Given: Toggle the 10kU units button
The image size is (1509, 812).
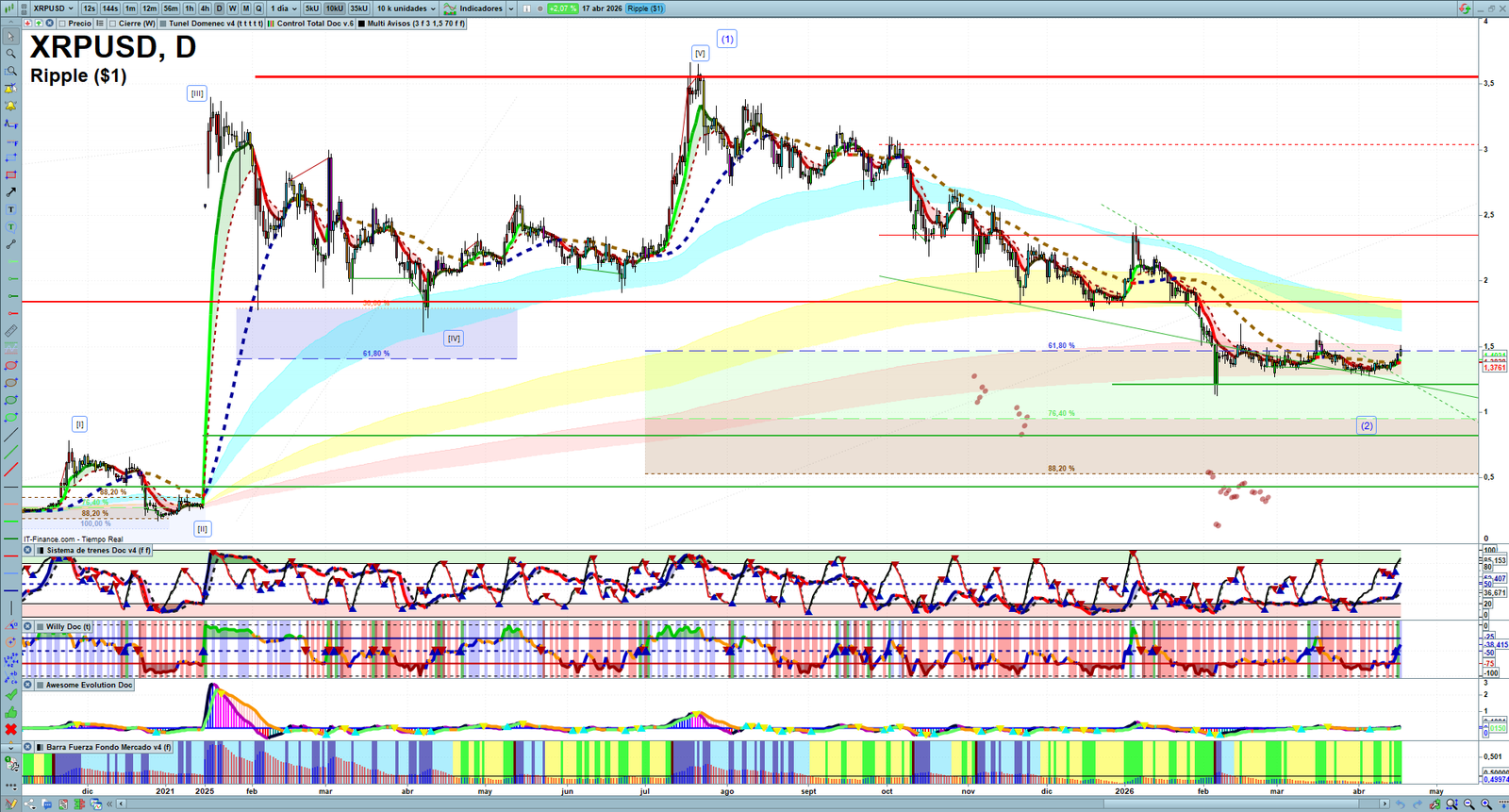Looking at the screenshot, I should coord(335,8).
